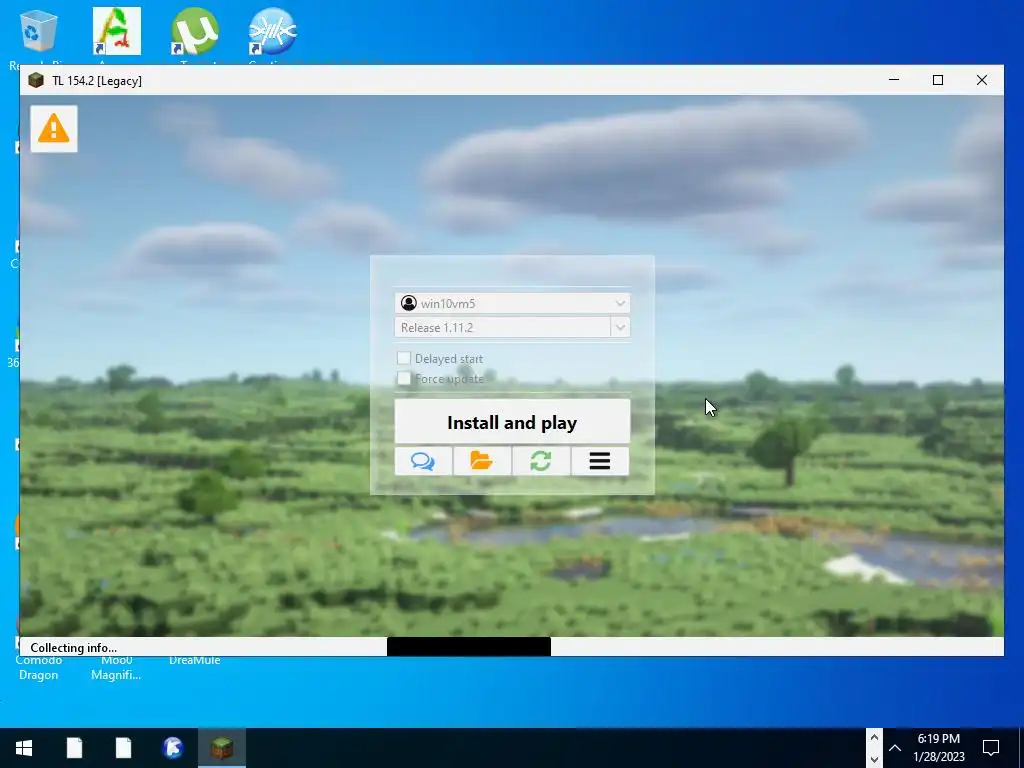The height and width of the screenshot is (768, 1024).
Task: Select the DreaMule desktop label
Action: coord(195,660)
